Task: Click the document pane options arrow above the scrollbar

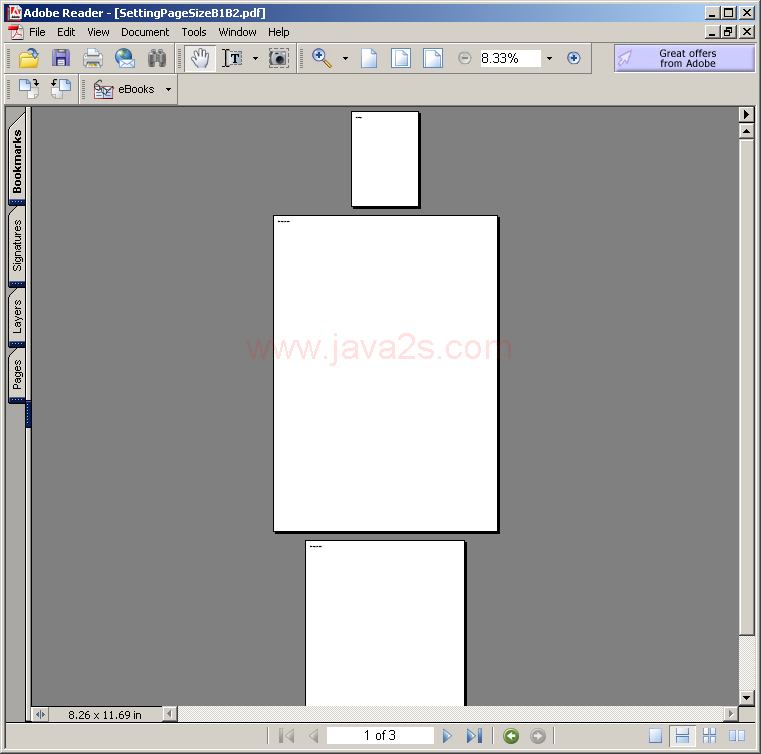Action: click(x=746, y=115)
